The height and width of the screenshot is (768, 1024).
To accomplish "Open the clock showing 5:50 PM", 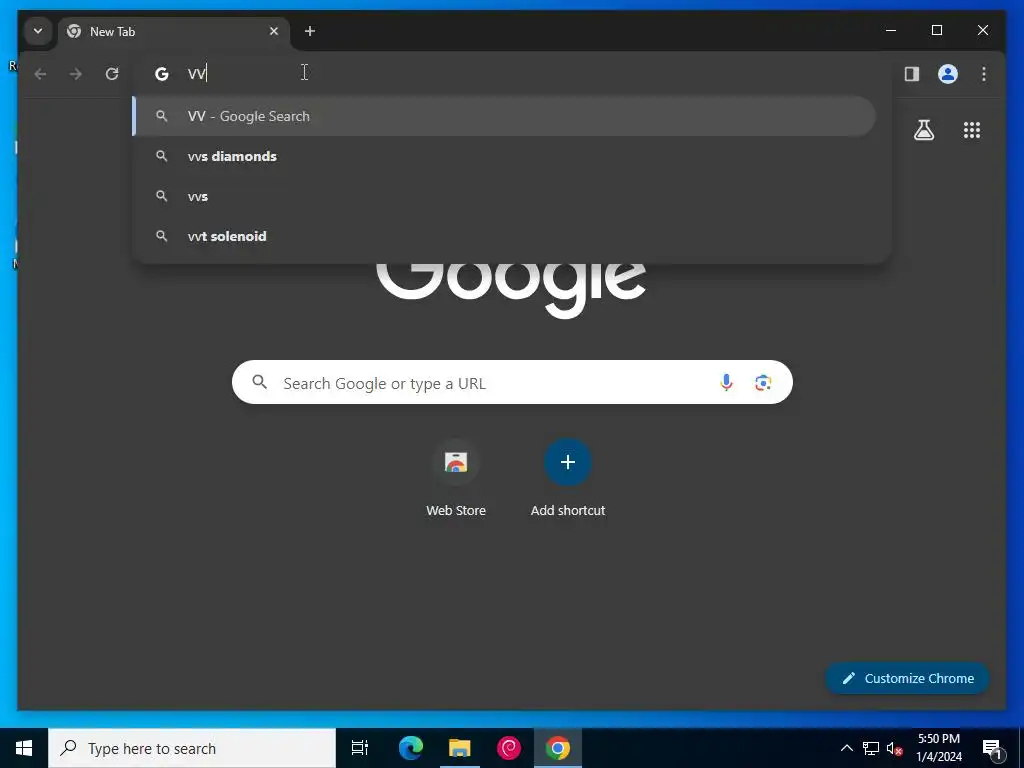I will [x=939, y=748].
